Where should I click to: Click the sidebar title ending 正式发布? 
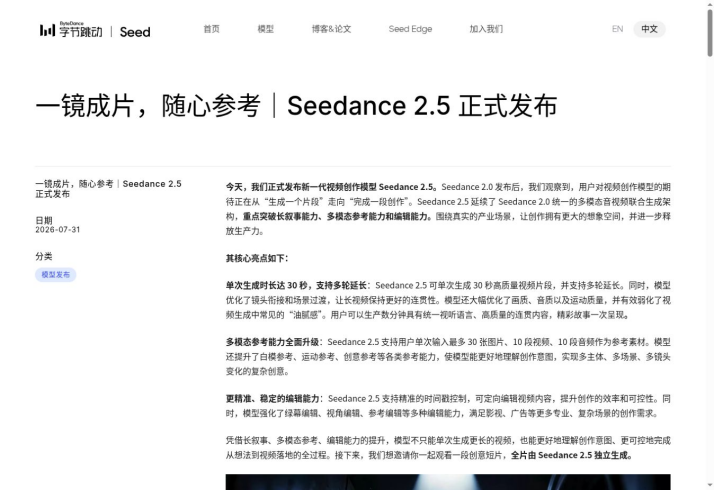[x=108, y=189]
